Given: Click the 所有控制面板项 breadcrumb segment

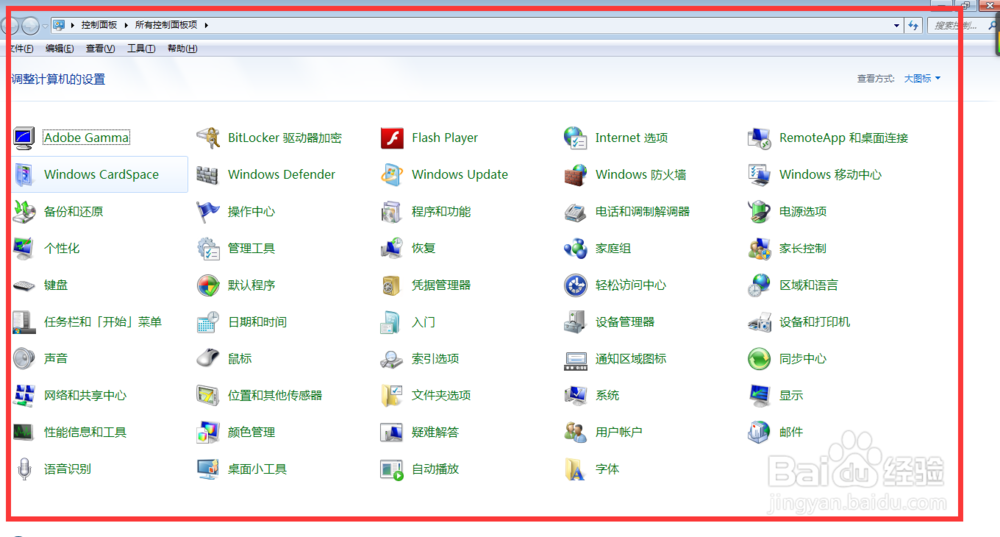Looking at the screenshot, I should [x=166, y=25].
